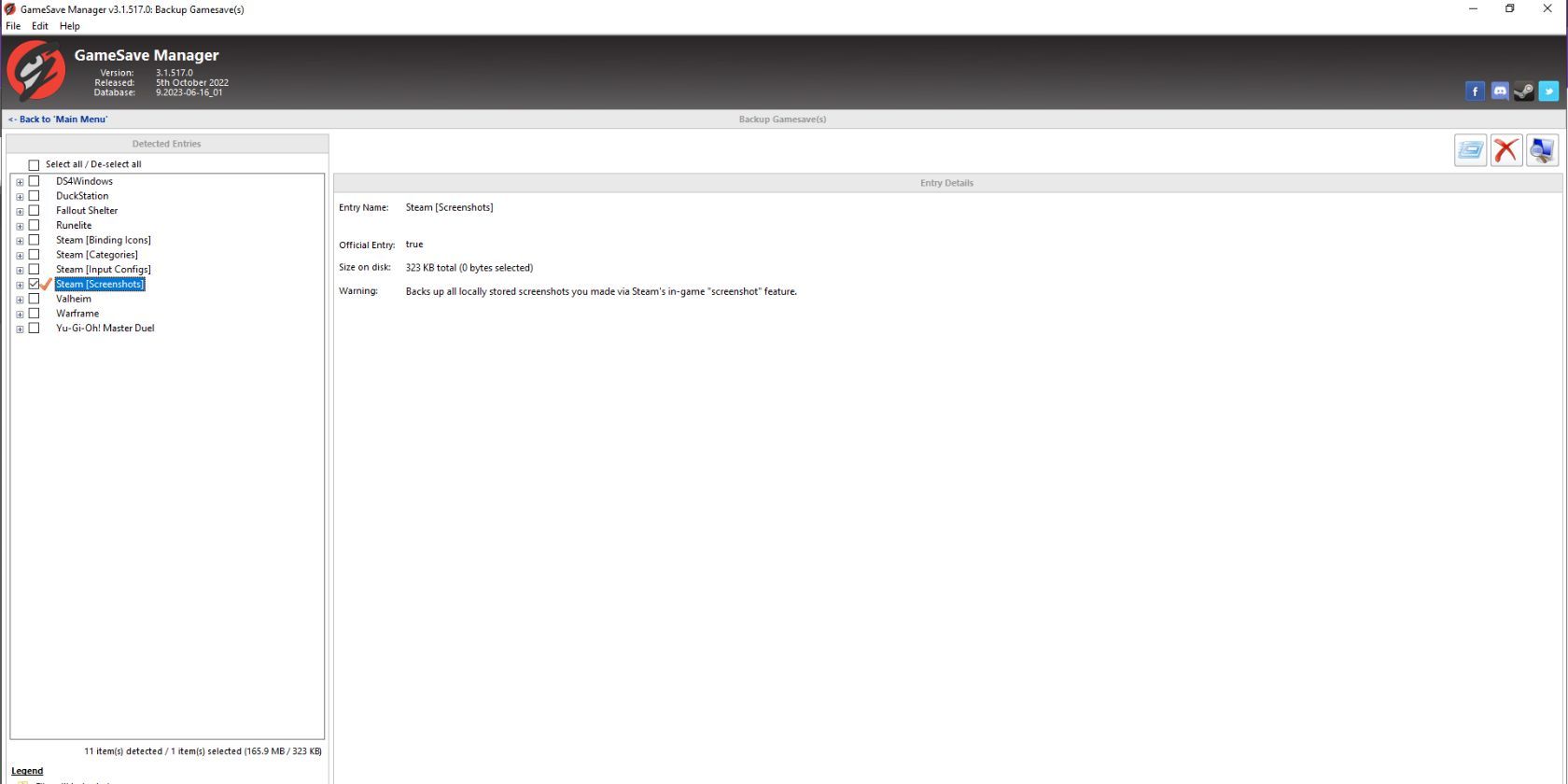Click the highlighted Steam [Screenshots] entry label
Screen dimensions: 1568x784
tap(100, 284)
